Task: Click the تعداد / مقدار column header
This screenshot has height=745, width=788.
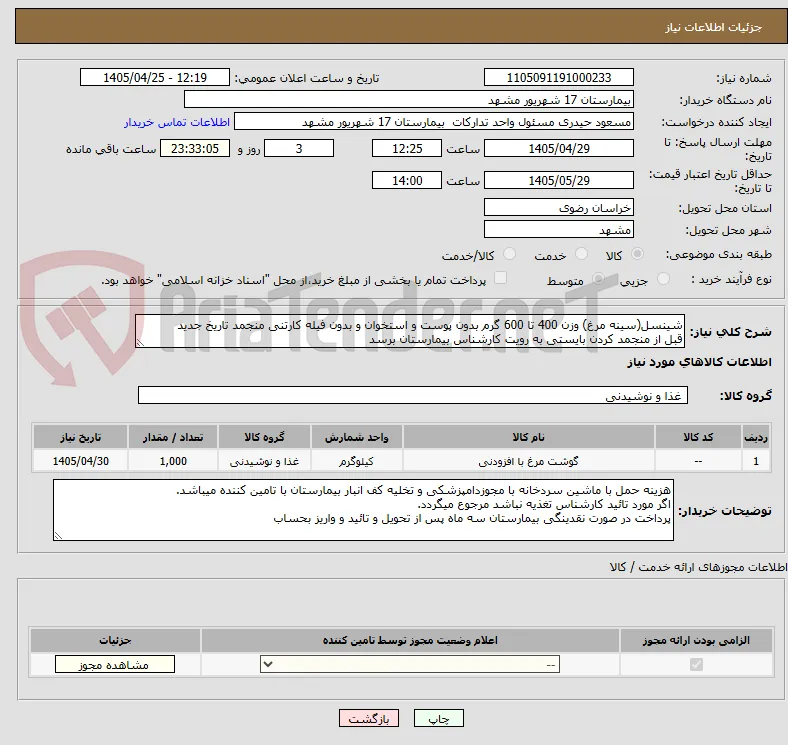Action: 173,437
